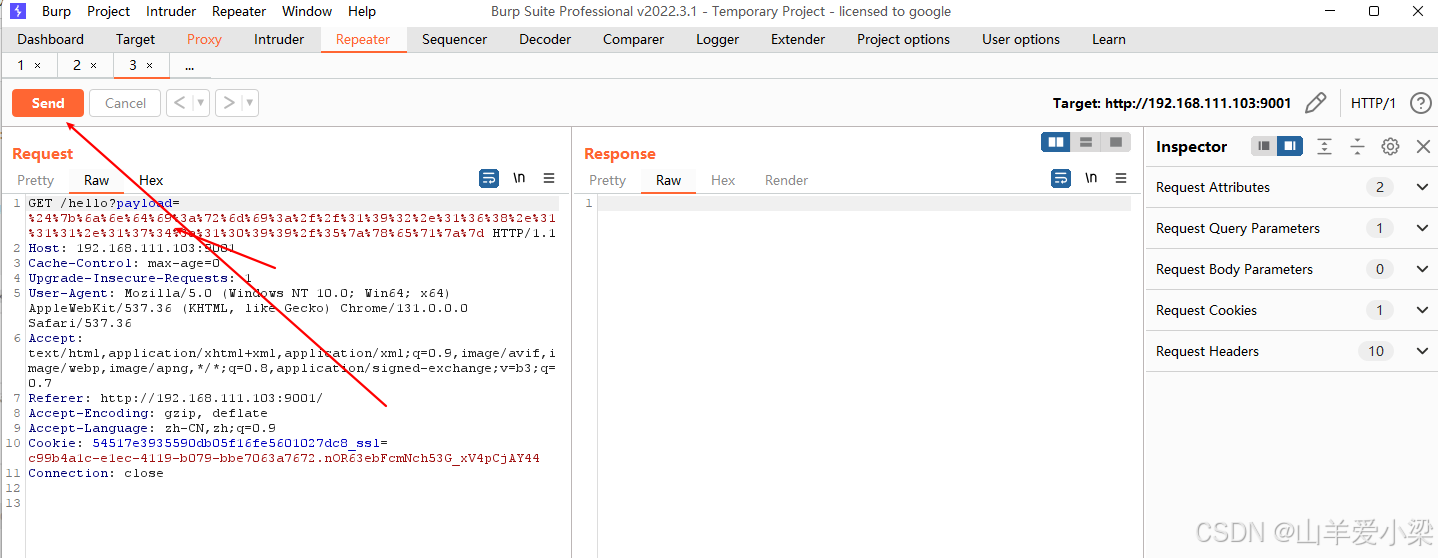
Task: Switch to the Decoder tab
Action: [545, 39]
